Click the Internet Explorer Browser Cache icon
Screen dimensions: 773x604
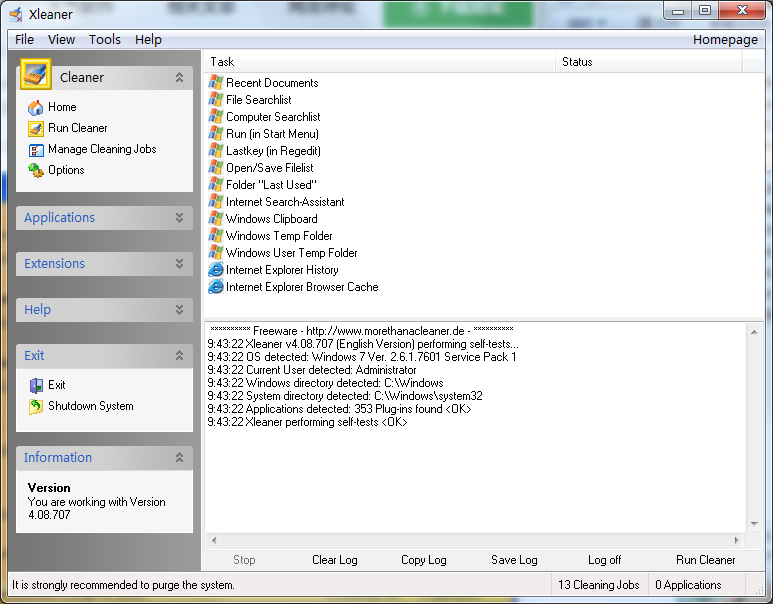[x=215, y=286]
